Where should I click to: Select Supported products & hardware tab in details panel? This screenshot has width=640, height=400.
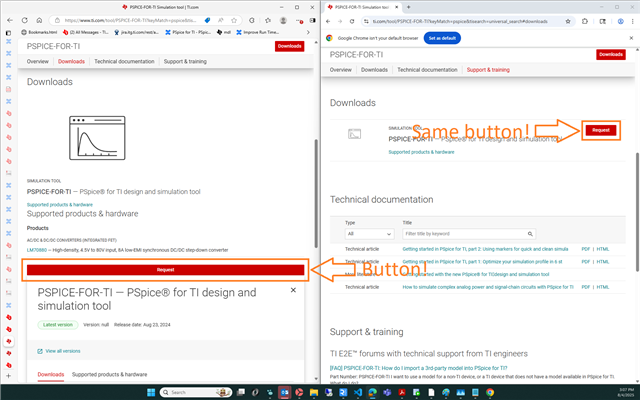tap(109, 374)
